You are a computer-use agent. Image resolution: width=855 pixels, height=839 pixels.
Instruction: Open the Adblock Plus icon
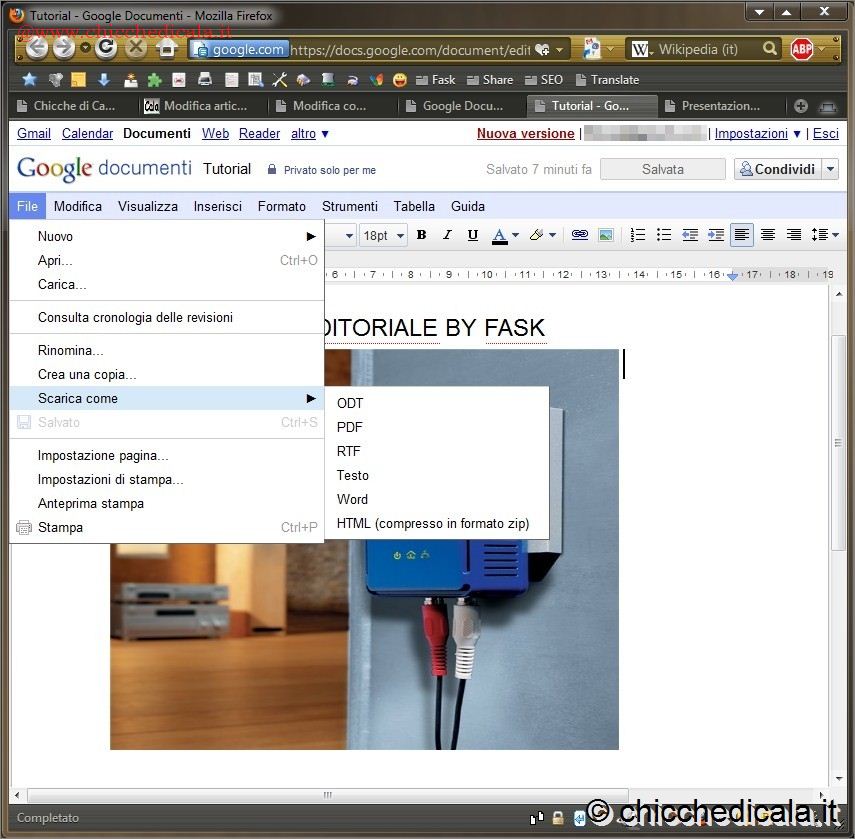pos(801,49)
